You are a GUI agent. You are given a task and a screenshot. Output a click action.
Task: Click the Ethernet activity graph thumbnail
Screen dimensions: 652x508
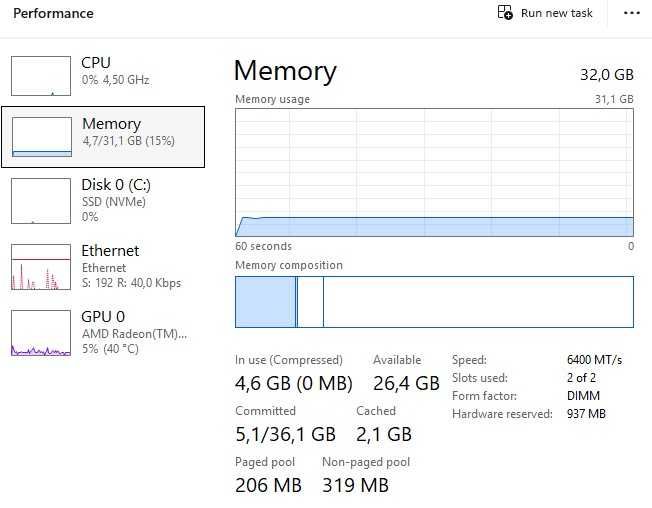tap(41, 267)
